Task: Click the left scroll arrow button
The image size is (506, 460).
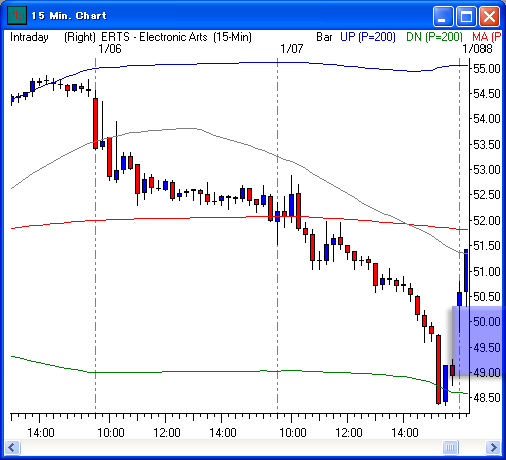Action: point(12,447)
